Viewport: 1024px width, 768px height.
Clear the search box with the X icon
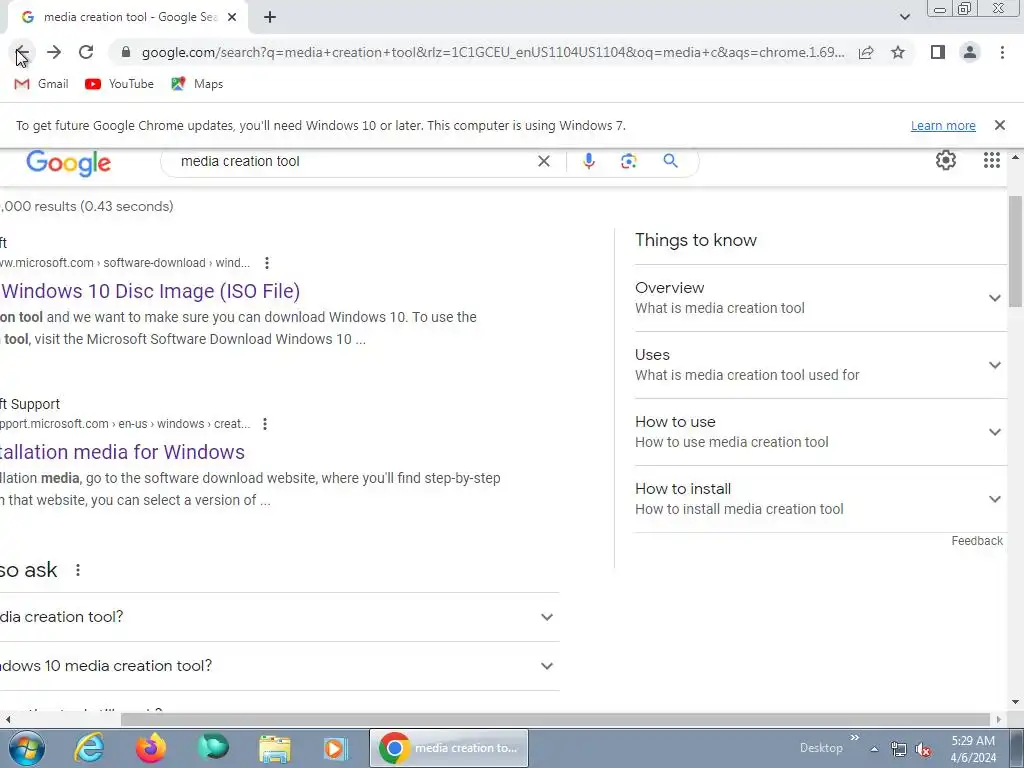coord(543,161)
